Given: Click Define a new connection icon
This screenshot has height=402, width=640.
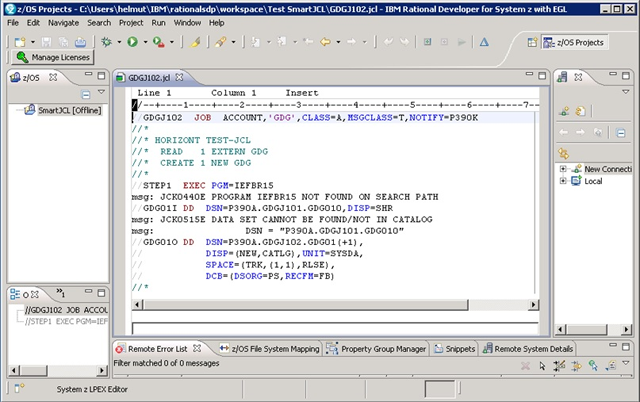Looking at the screenshot, I should pos(564,111).
